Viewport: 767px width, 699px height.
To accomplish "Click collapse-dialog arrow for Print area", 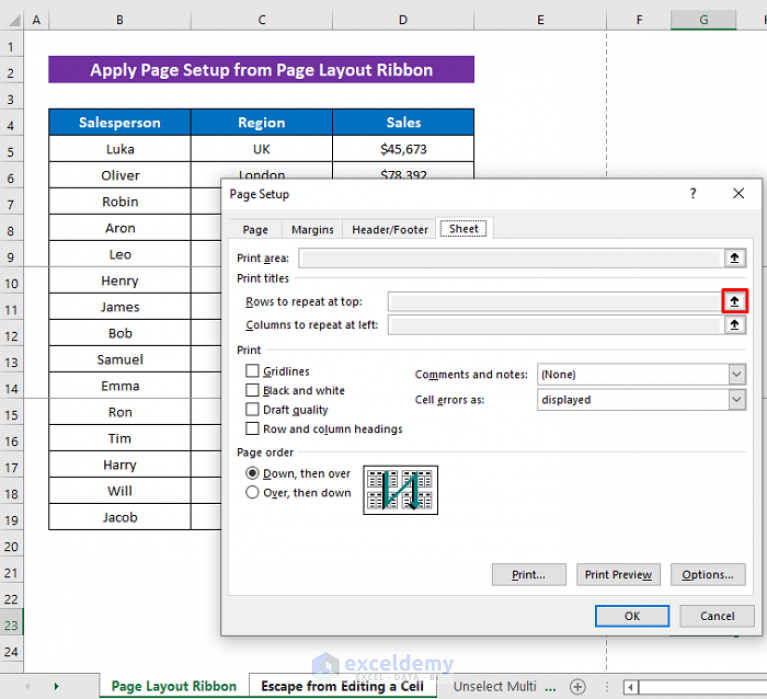I will tap(734, 258).
